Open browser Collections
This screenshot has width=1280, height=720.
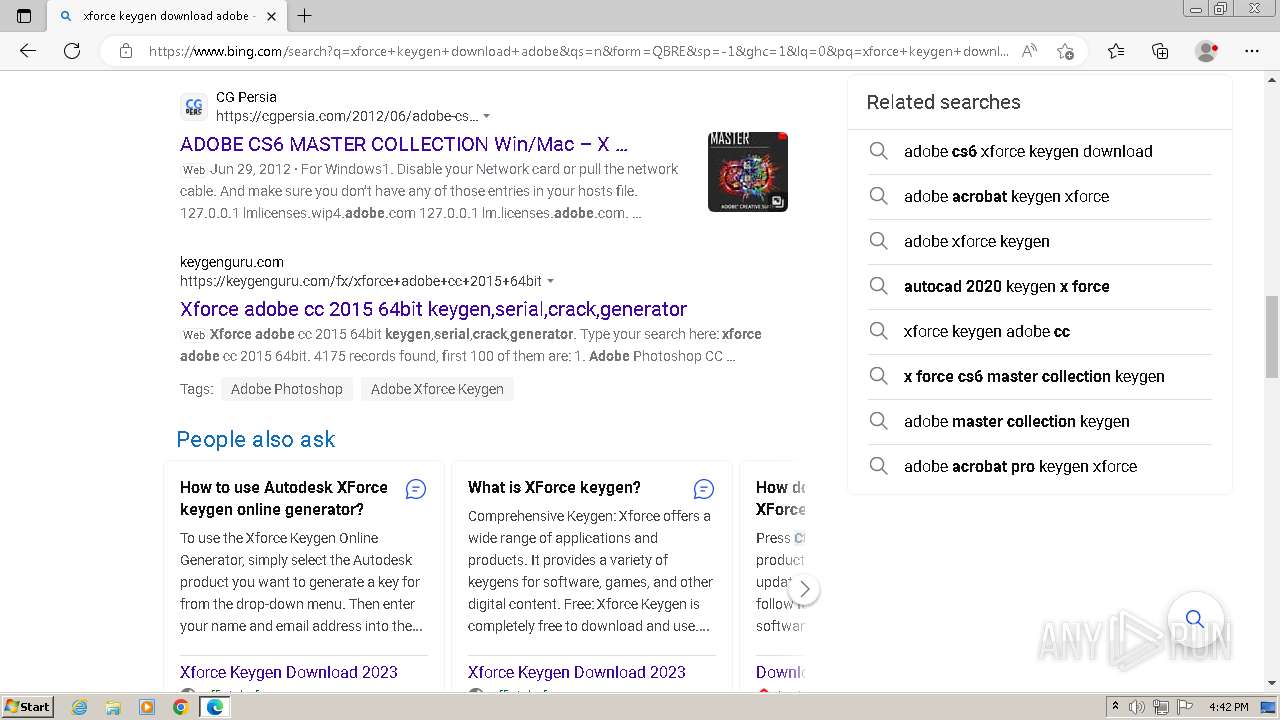pos(1160,51)
